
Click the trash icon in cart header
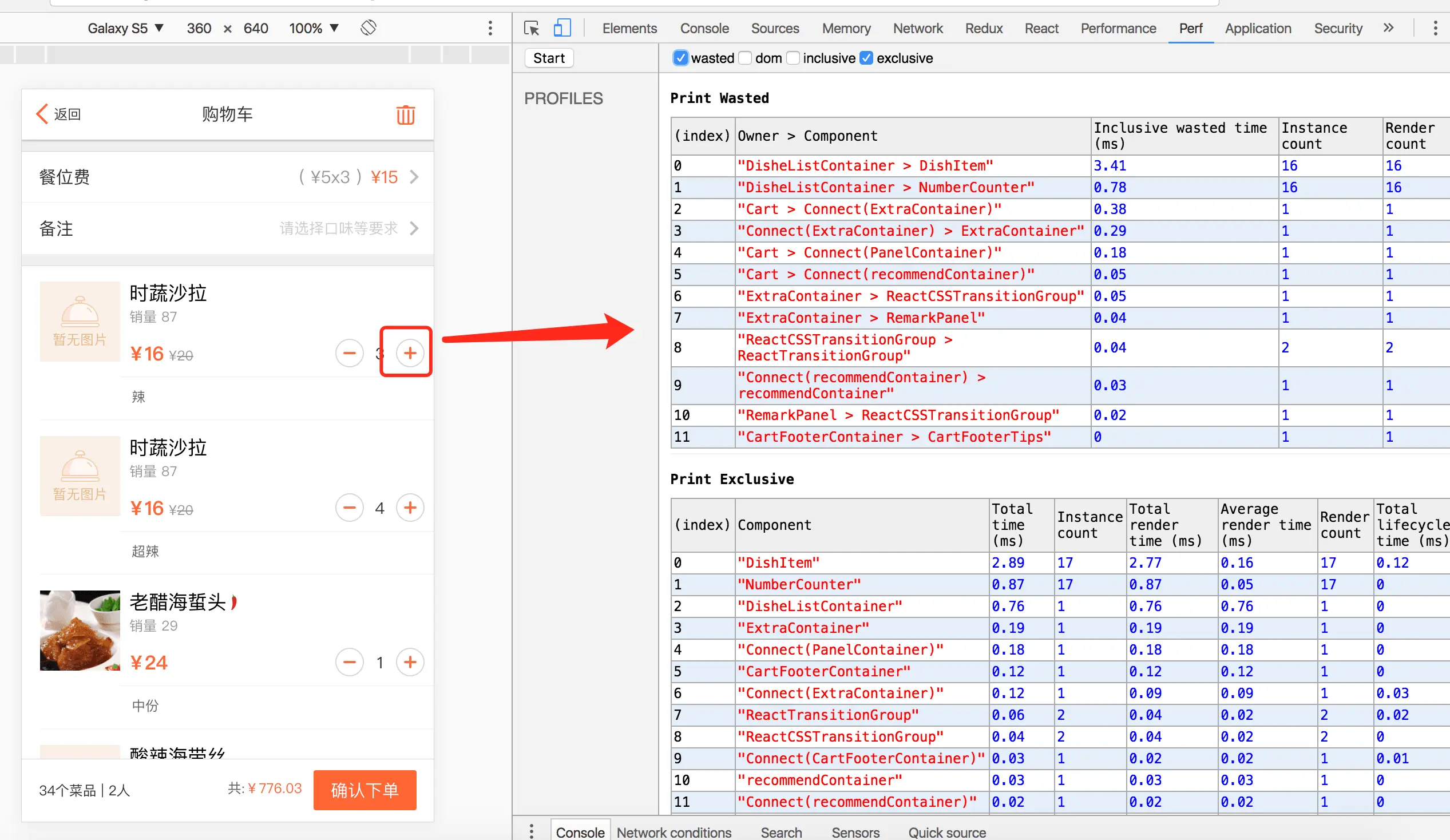(x=405, y=114)
